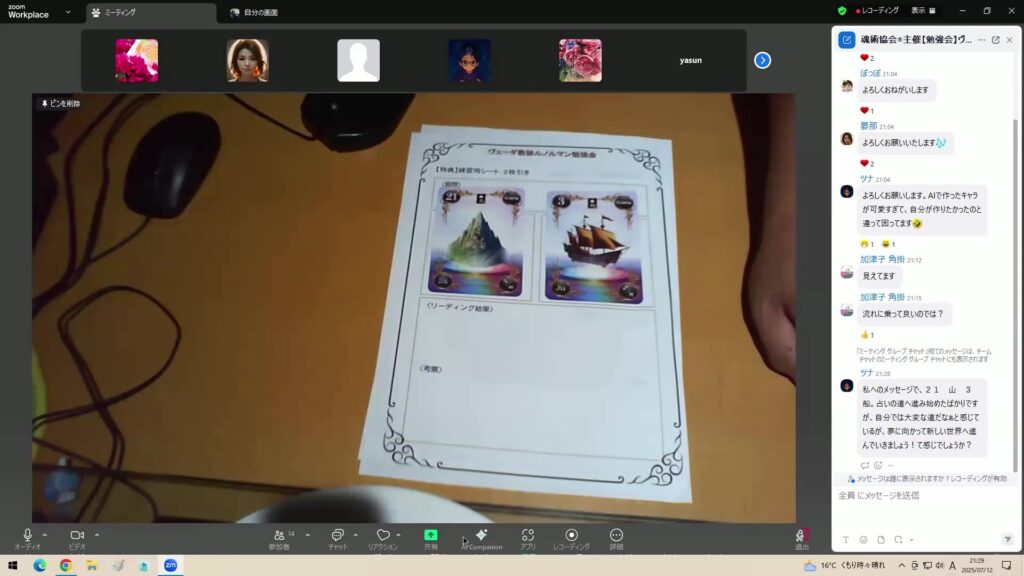
Task: Click screenshot capture icon in composer
Action: point(899,540)
